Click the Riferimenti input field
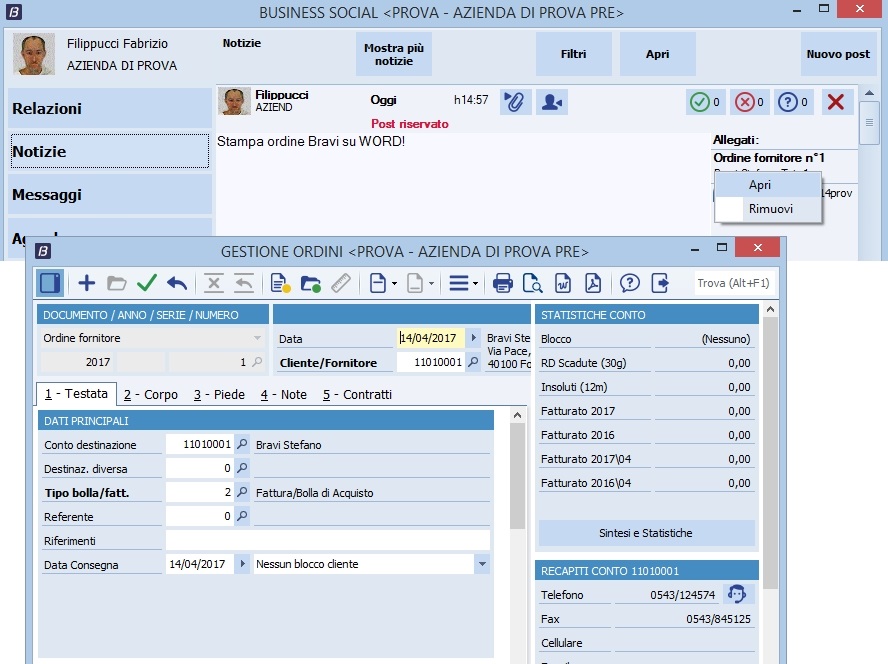This screenshot has height=664, width=888. [x=328, y=541]
